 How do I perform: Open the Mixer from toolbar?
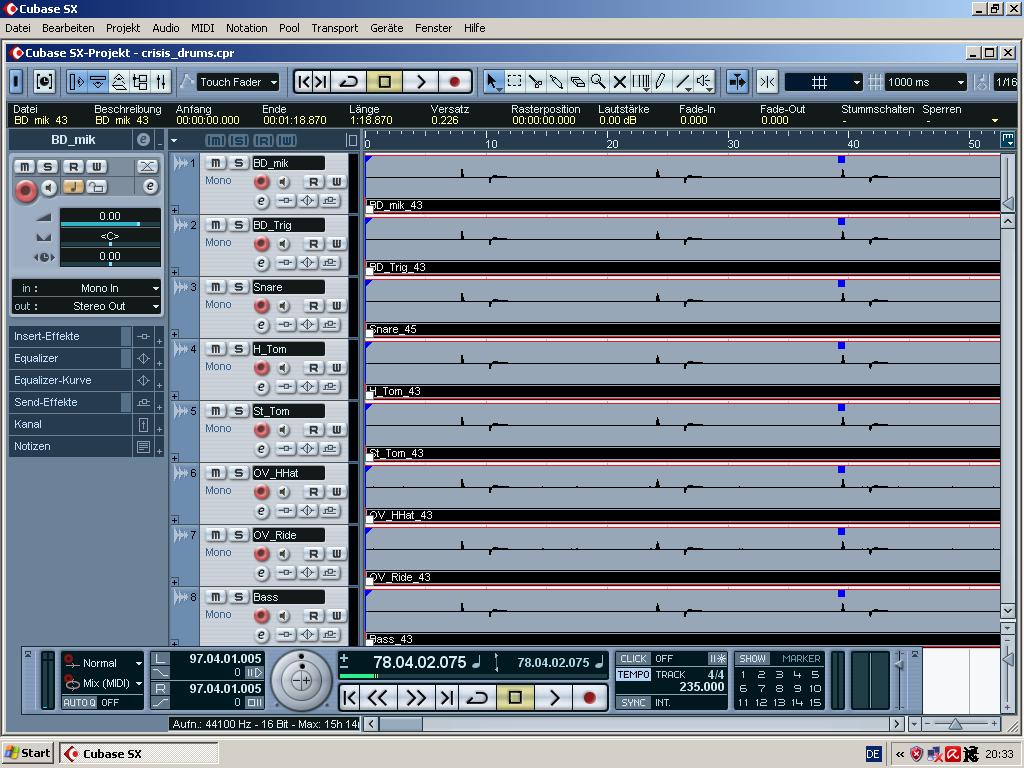[161, 82]
